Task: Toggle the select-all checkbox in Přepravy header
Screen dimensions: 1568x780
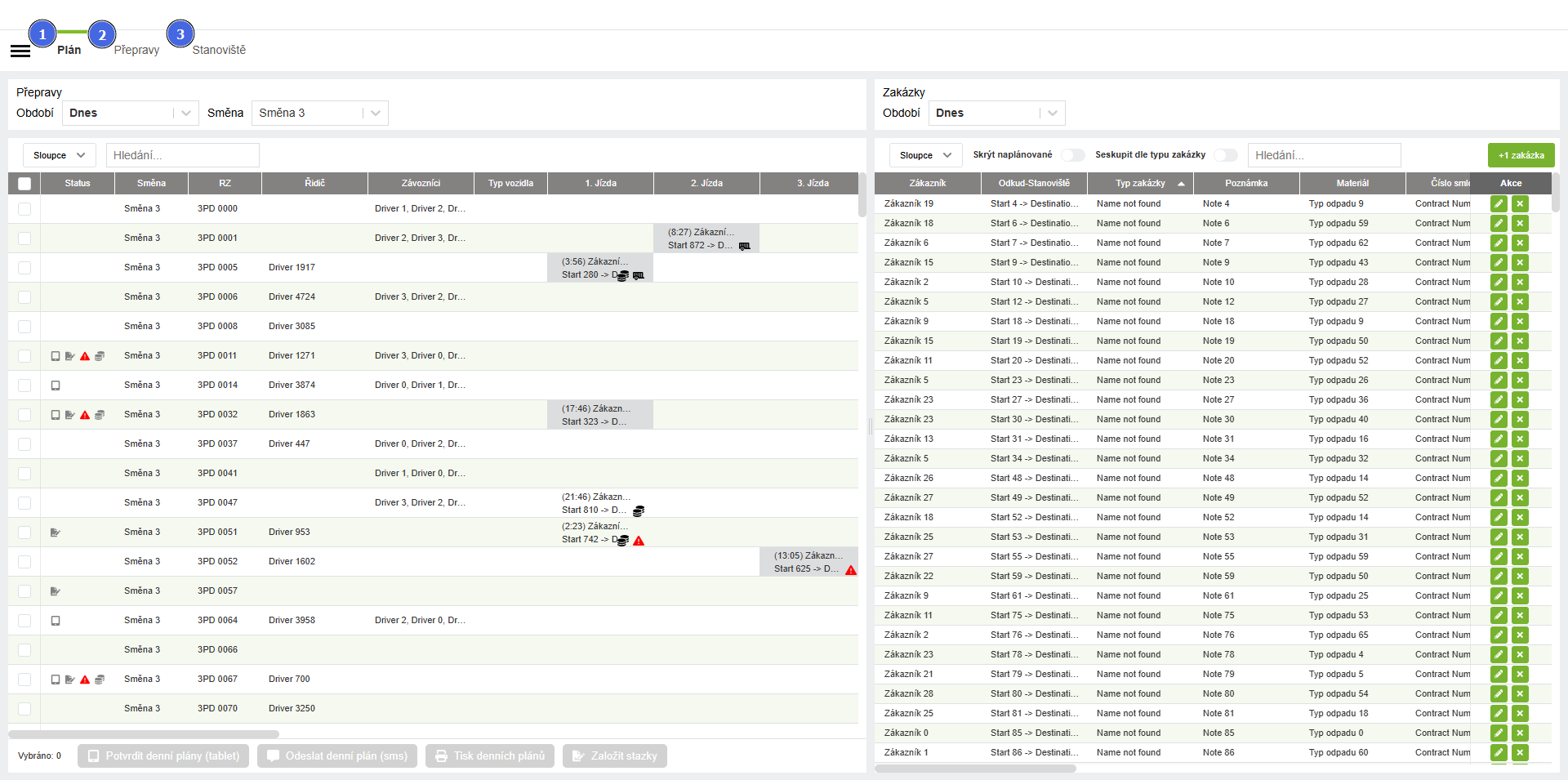Action: [x=24, y=184]
